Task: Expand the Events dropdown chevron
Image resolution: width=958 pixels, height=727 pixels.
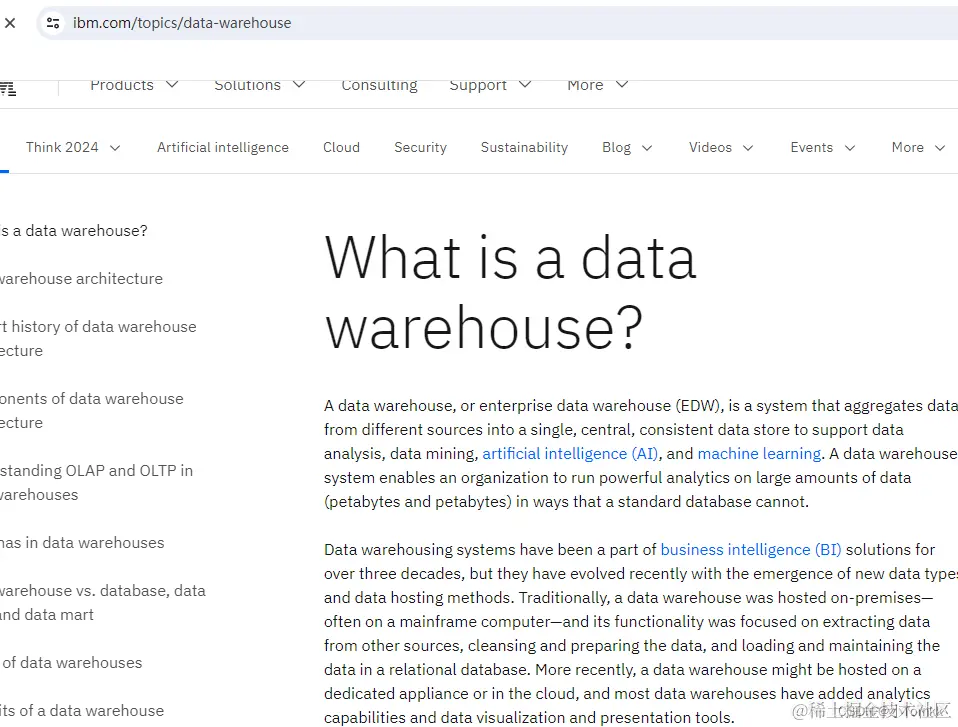Action: point(849,148)
